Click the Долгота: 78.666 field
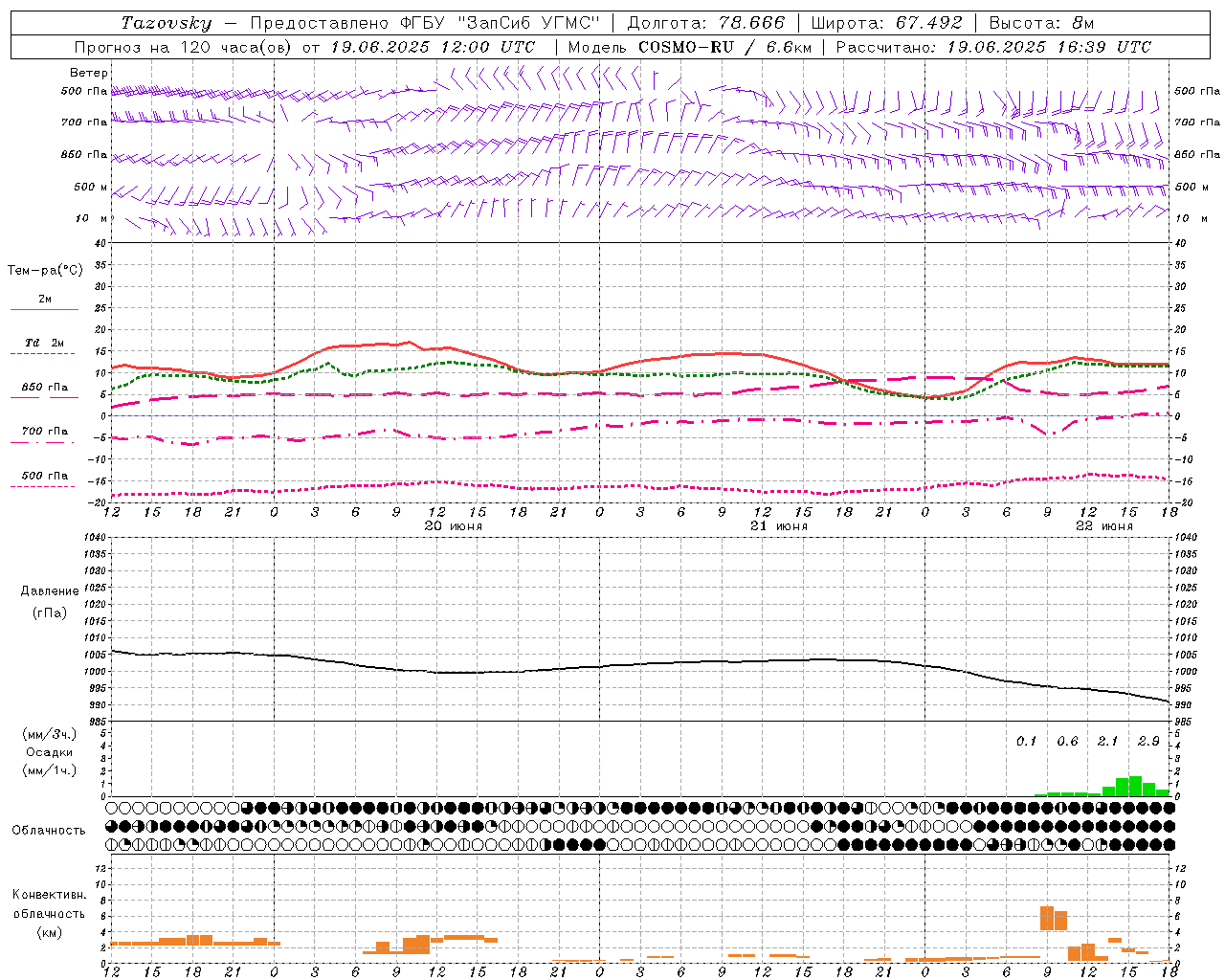This screenshot has width=1225, height=980. point(706,23)
